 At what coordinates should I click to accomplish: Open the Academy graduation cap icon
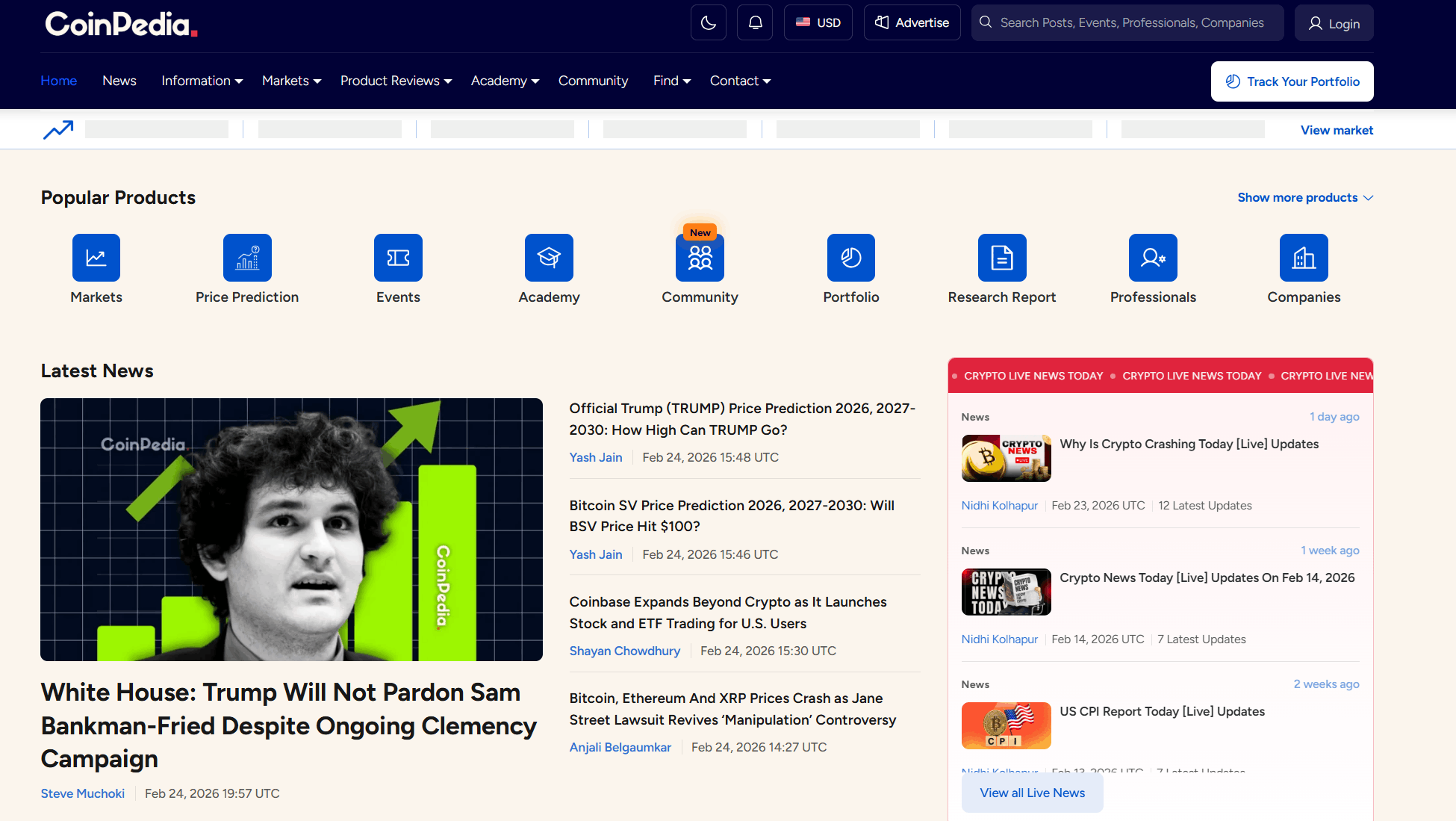[x=549, y=258]
